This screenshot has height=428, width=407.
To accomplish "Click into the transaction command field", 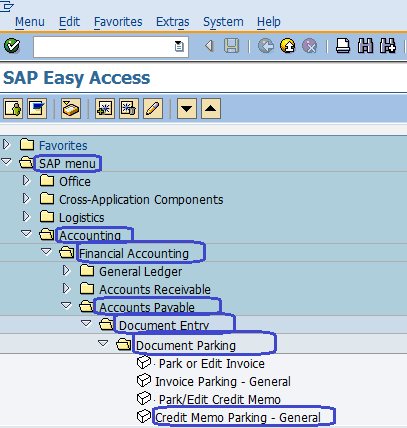I will [x=103, y=47].
